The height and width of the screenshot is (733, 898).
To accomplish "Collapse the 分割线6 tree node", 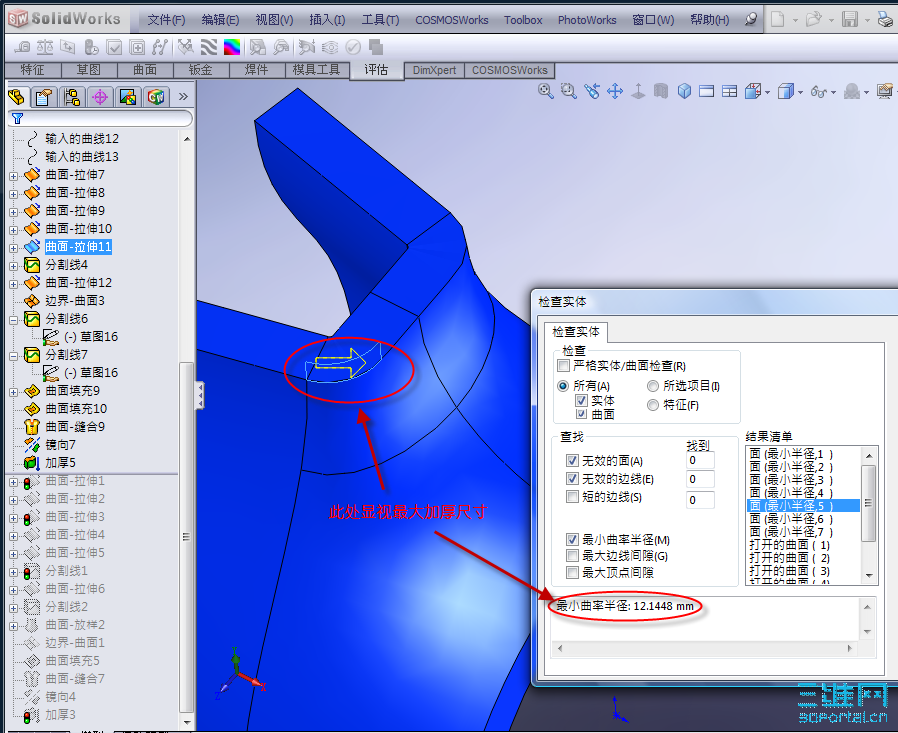I will click(x=14, y=320).
